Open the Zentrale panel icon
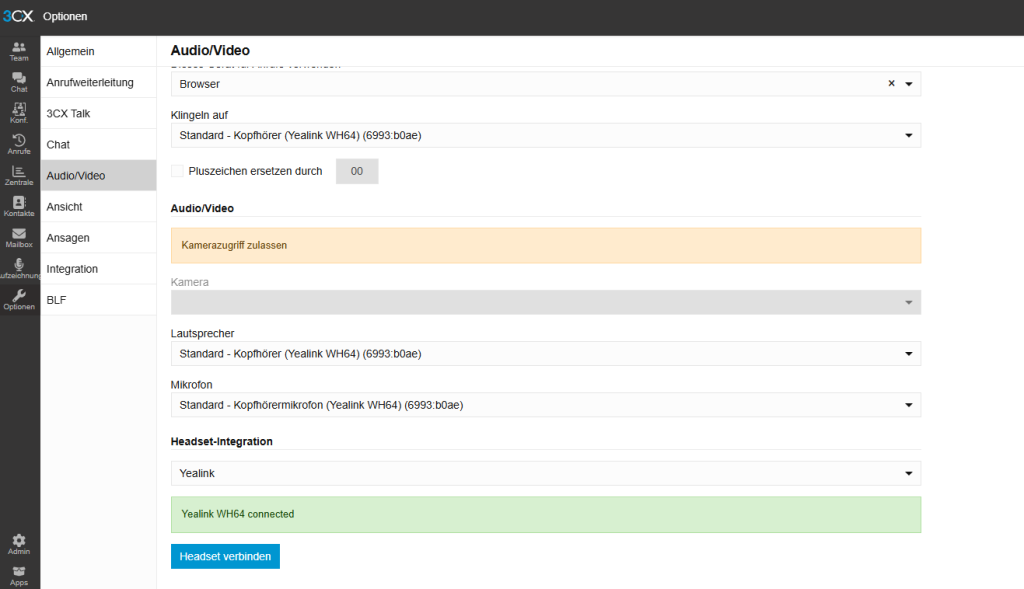The image size is (1024, 589). click(x=19, y=175)
